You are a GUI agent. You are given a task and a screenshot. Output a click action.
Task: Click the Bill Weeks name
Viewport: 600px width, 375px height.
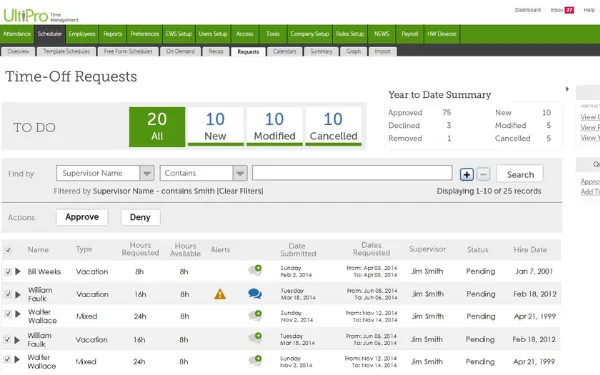coord(44,271)
